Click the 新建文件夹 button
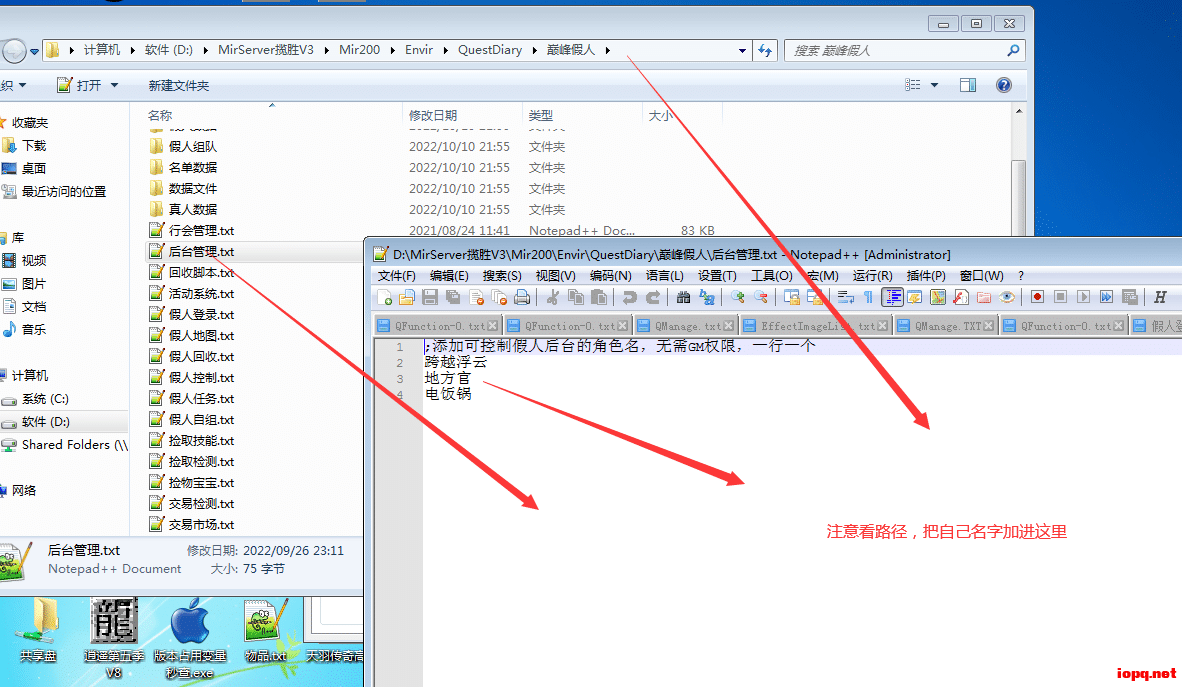Viewport: 1182px width, 687px height. 178,85
